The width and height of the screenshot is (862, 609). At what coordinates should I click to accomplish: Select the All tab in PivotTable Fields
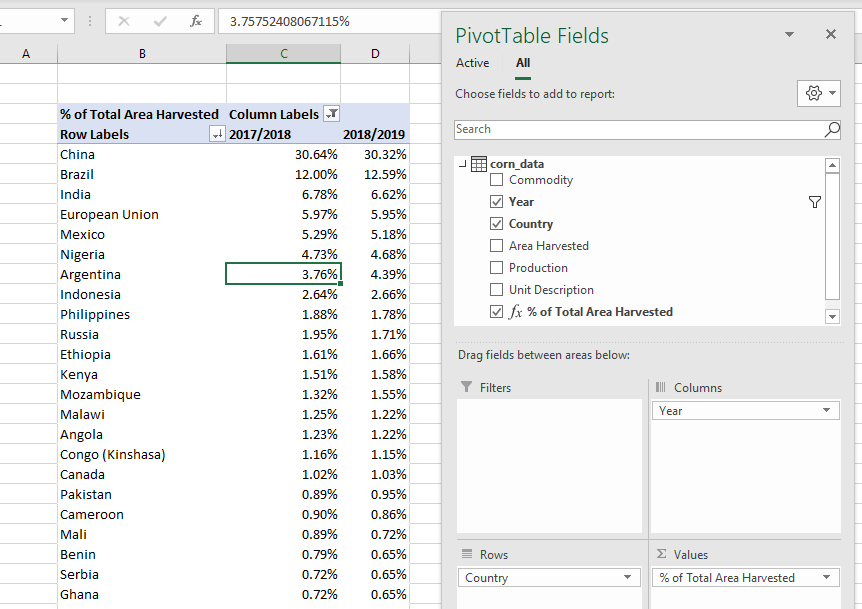point(523,63)
